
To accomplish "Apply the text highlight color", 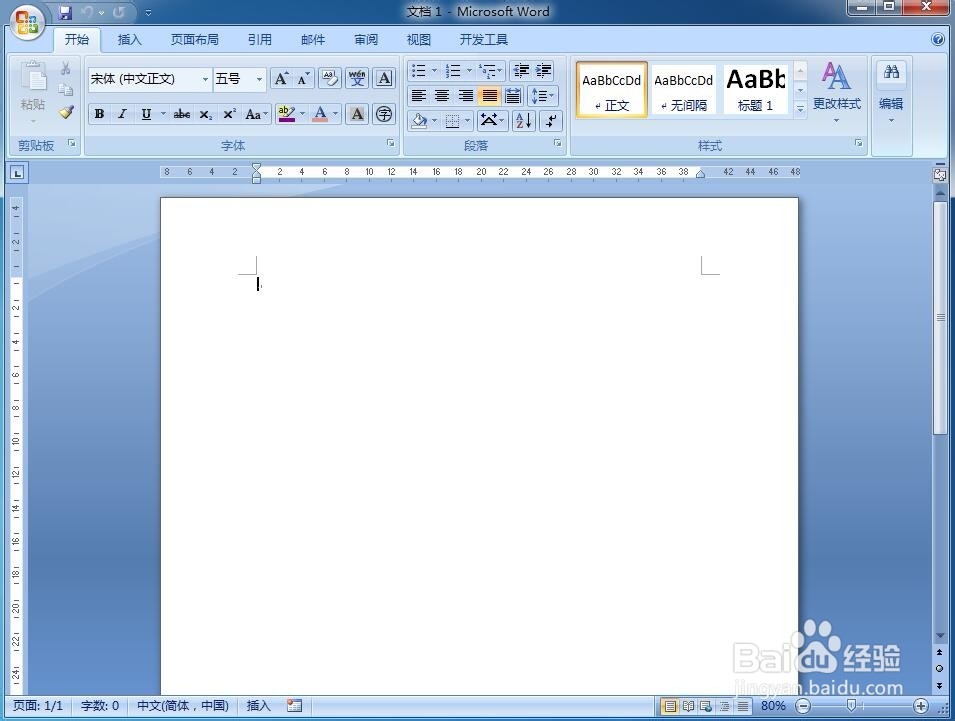I will (286, 114).
